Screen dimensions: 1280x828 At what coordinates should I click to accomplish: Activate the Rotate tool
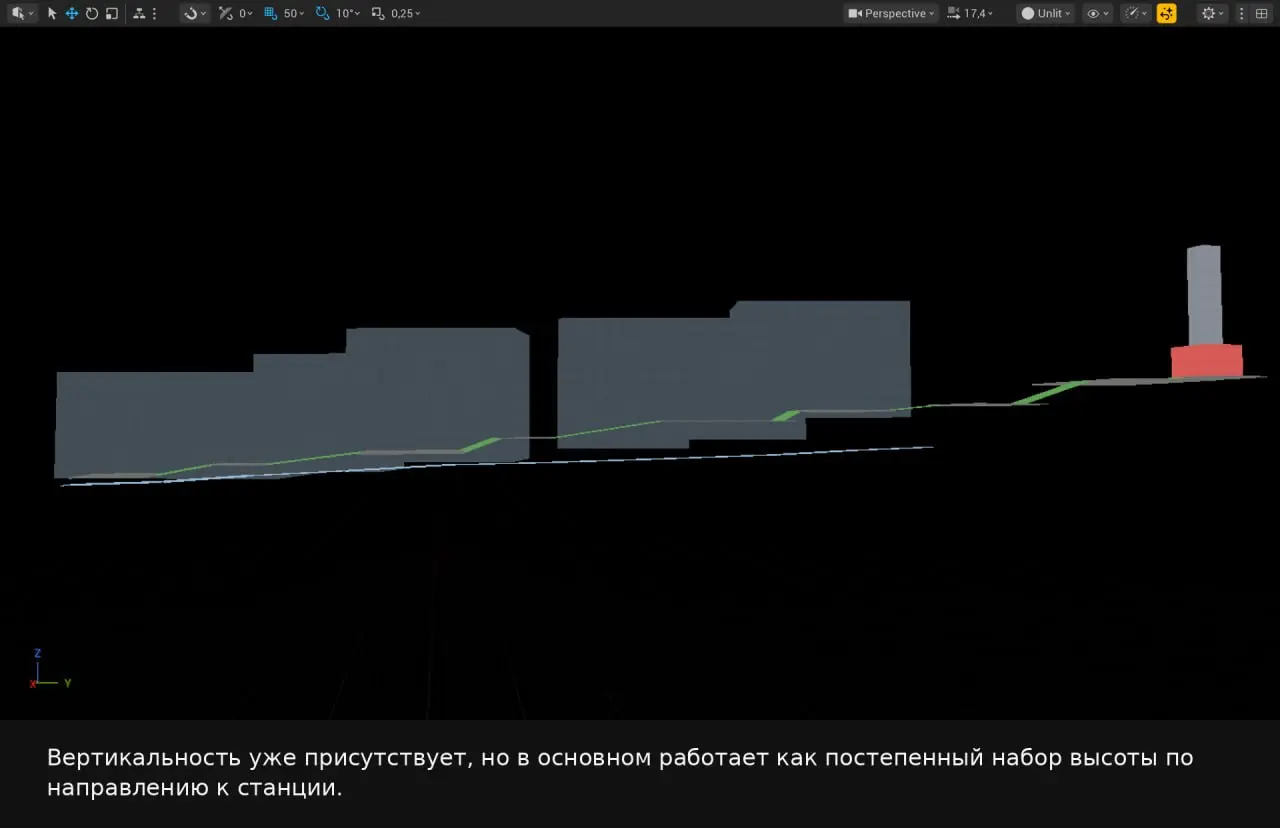[x=92, y=13]
